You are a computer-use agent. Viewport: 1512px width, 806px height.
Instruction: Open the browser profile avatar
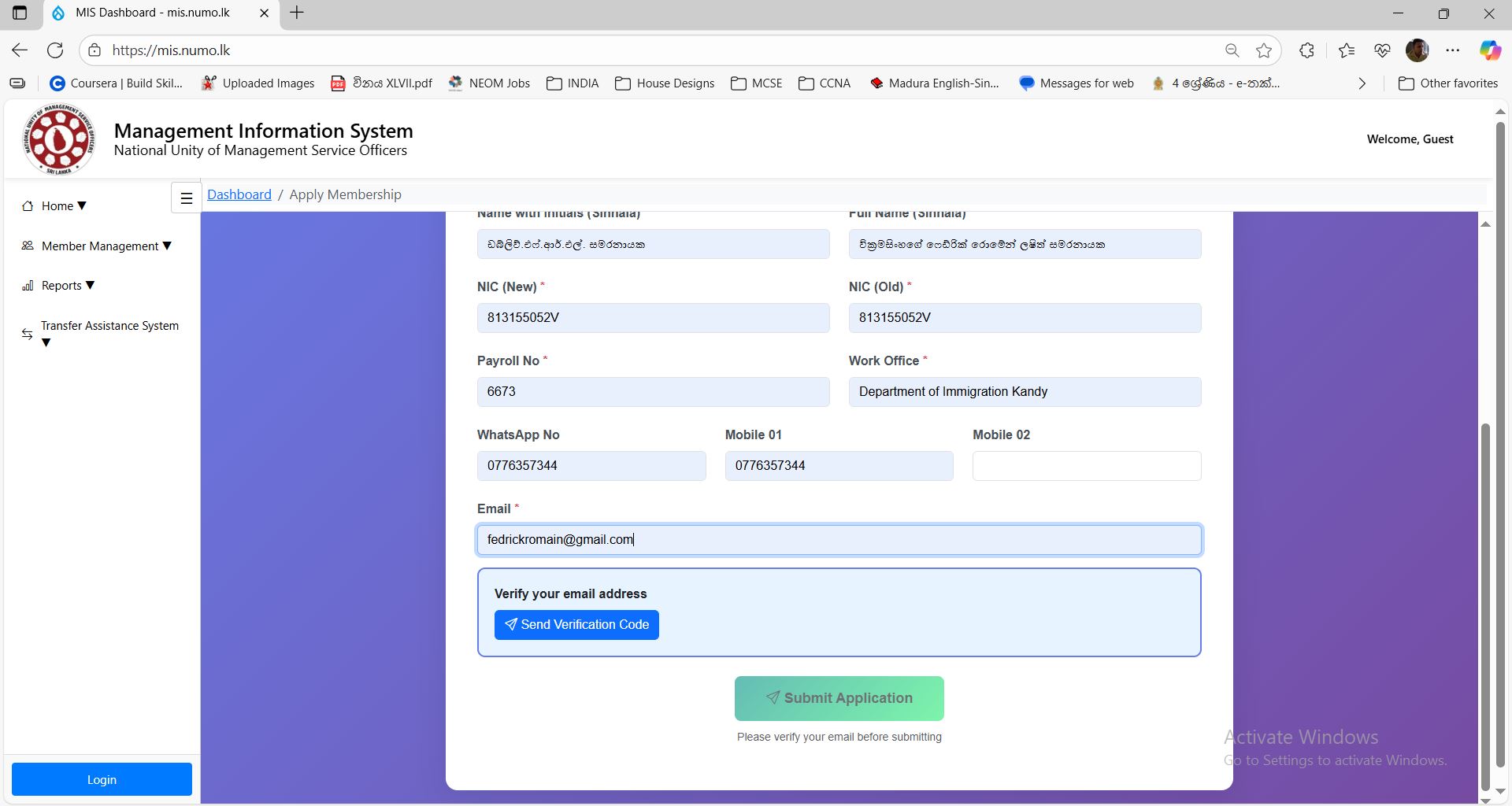pyautogui.click(x=1417, y=50)
